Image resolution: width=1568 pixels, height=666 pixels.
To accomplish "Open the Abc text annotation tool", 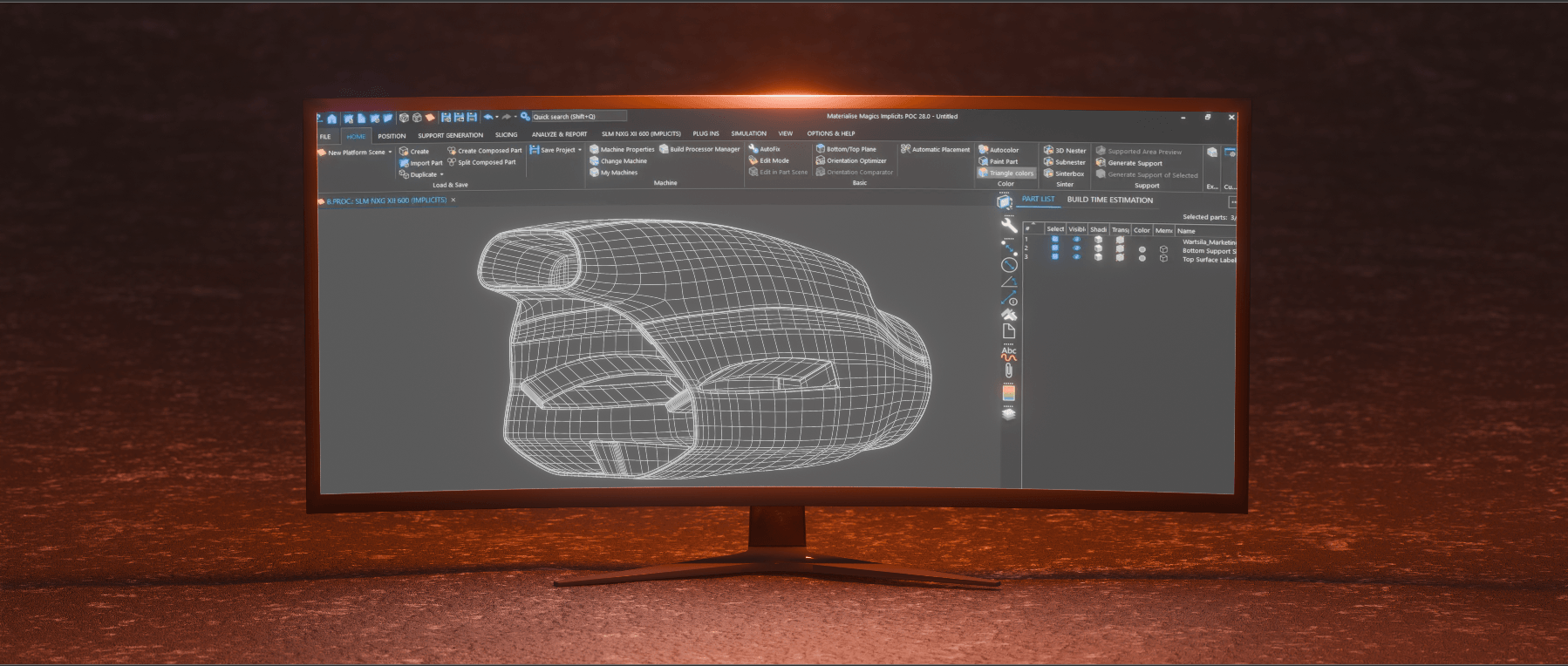I will [x=1009, y=353].
